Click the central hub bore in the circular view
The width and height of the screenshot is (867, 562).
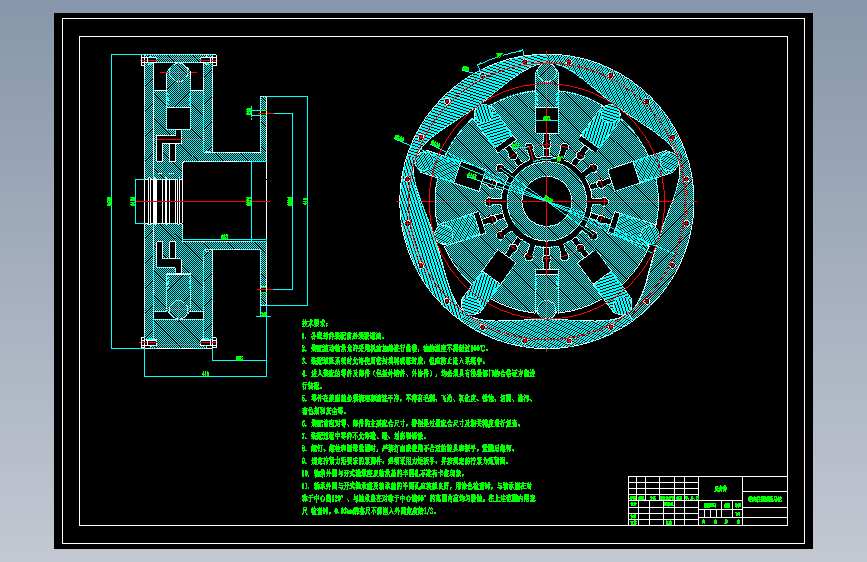tap(547, 201)
